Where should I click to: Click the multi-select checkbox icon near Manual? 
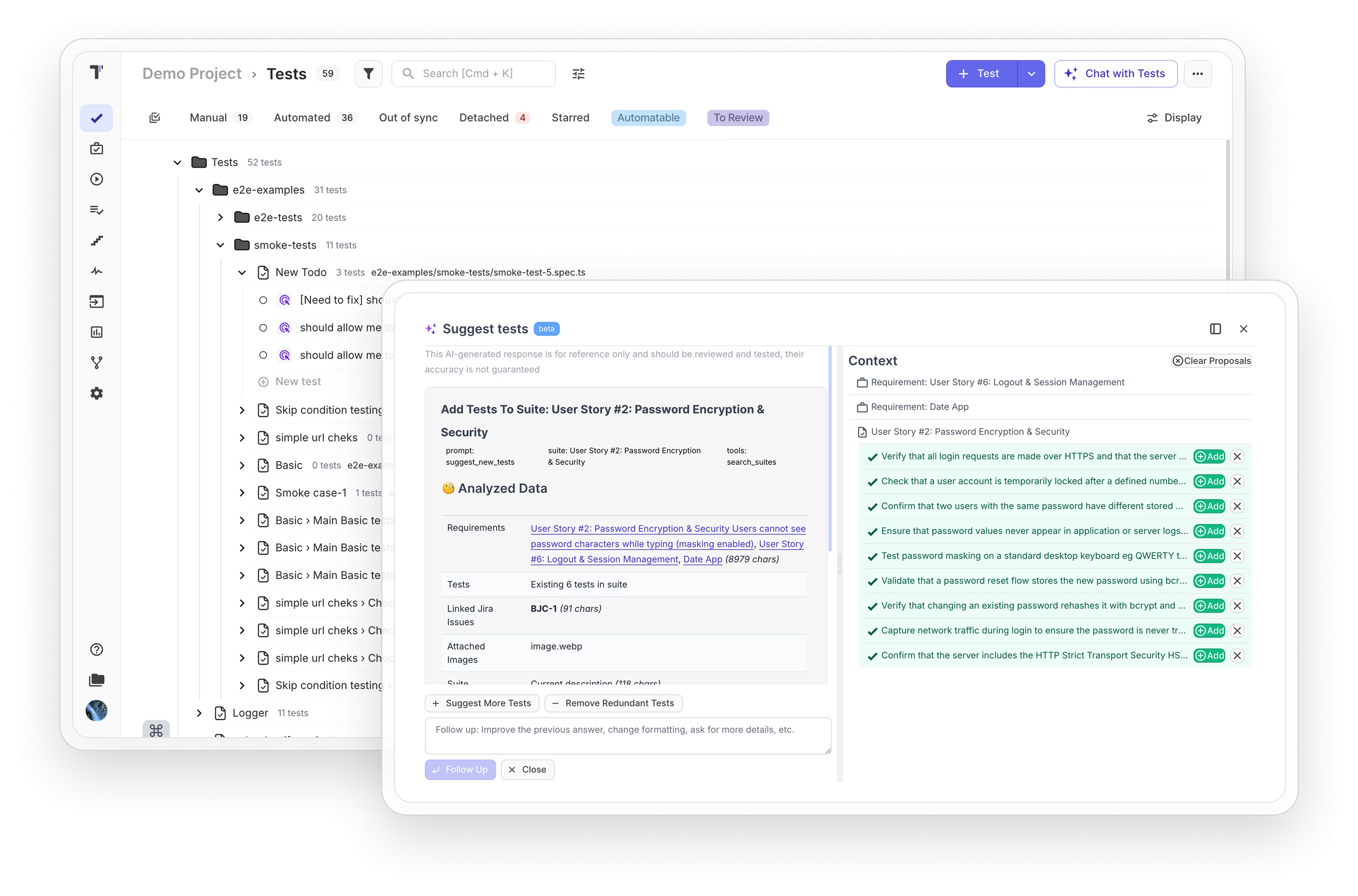point(155,118)
